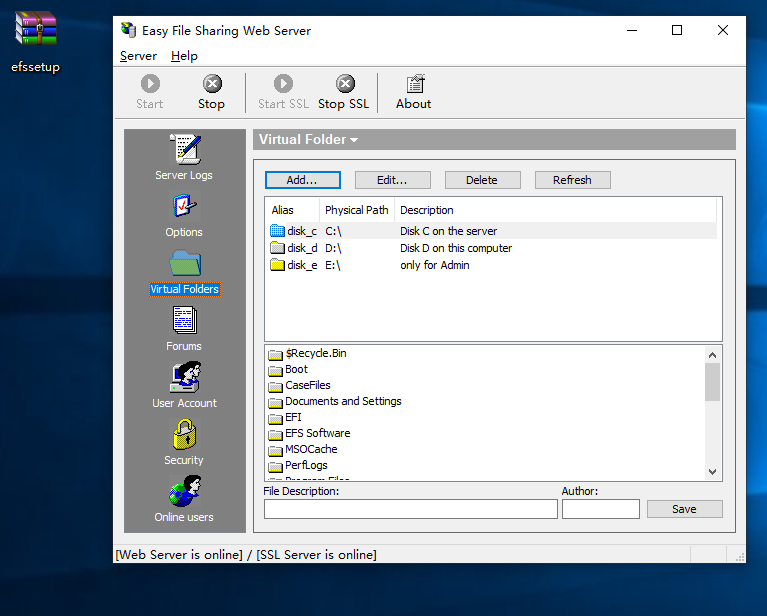Screen dimensions: 767x616
Task: Click the Author input field
Action: 601,509
